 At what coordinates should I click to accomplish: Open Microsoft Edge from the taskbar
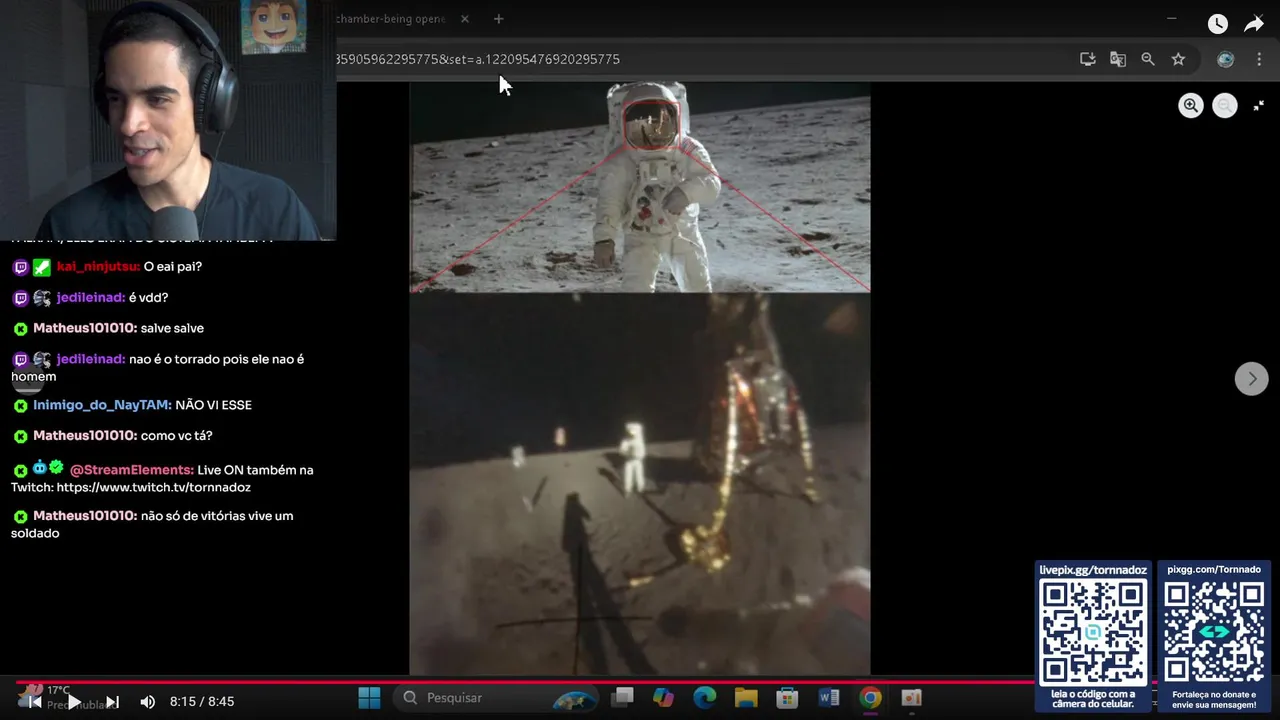click(705, 698)
